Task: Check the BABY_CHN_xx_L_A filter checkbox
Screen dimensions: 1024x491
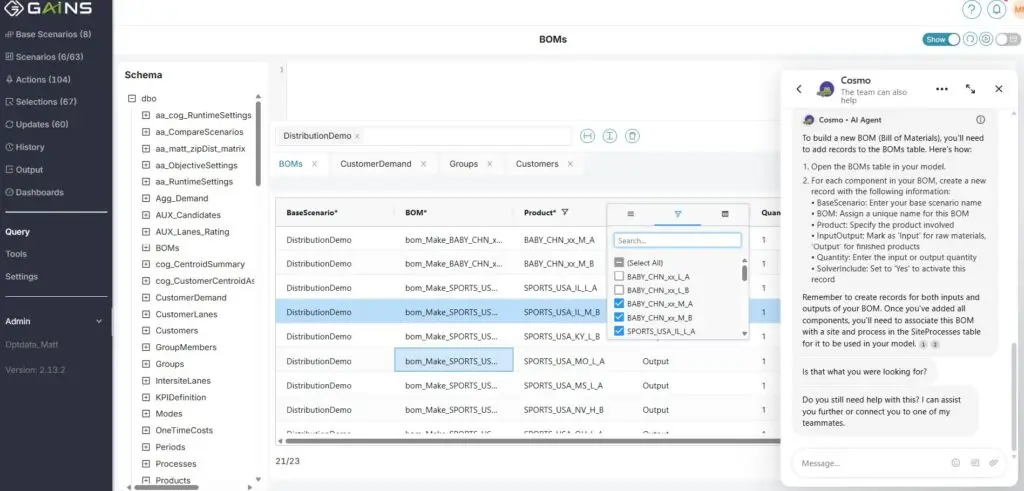Action: click(620, 276)
